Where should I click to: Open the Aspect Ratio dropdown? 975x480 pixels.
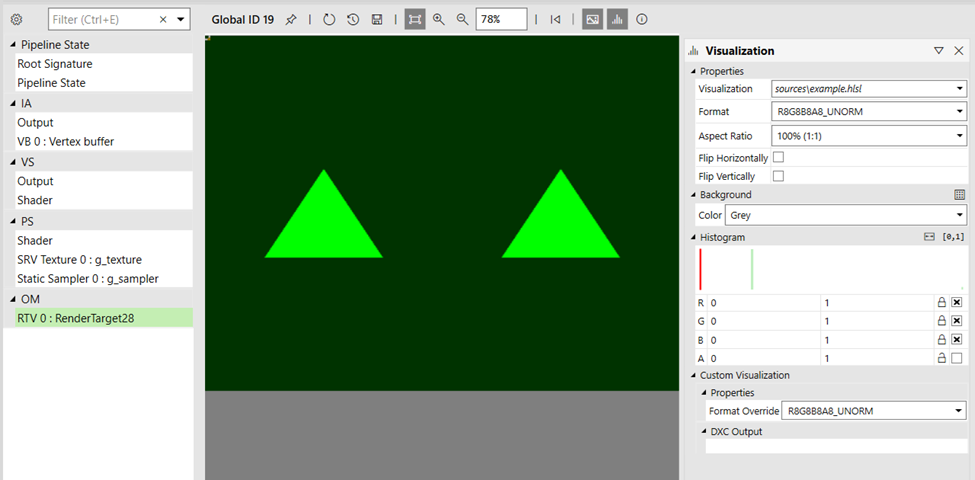pyautogui.click(x=869, y=136)
